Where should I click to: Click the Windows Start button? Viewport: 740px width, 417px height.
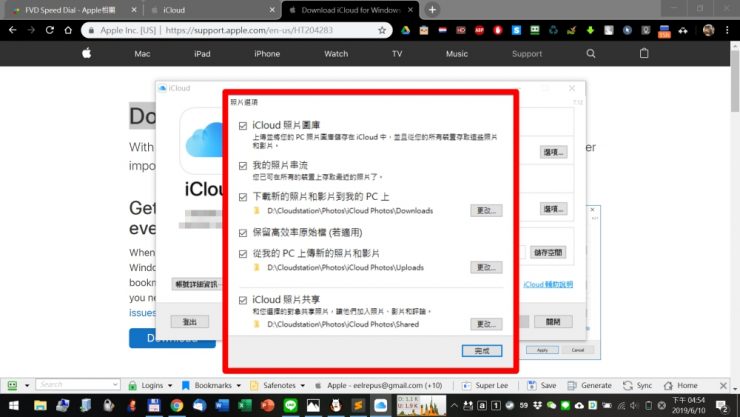tap(14, 405)
